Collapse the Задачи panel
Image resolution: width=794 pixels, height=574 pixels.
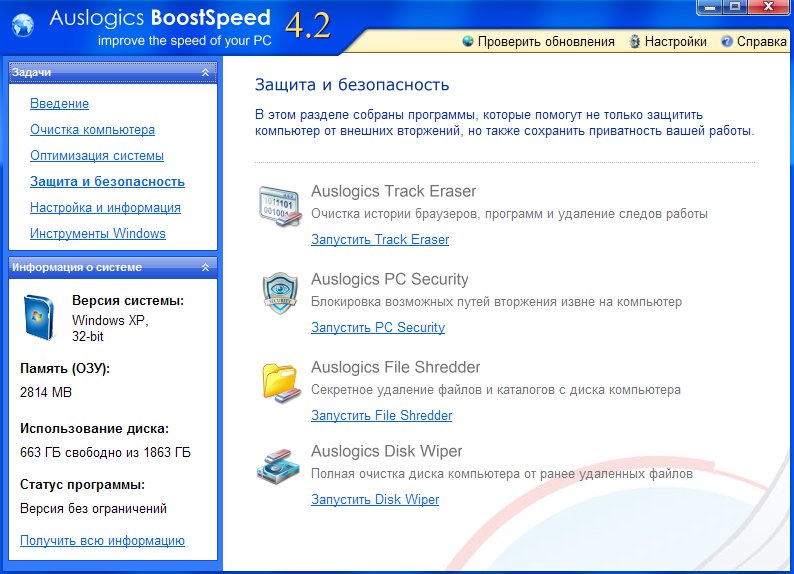[205, 72]
